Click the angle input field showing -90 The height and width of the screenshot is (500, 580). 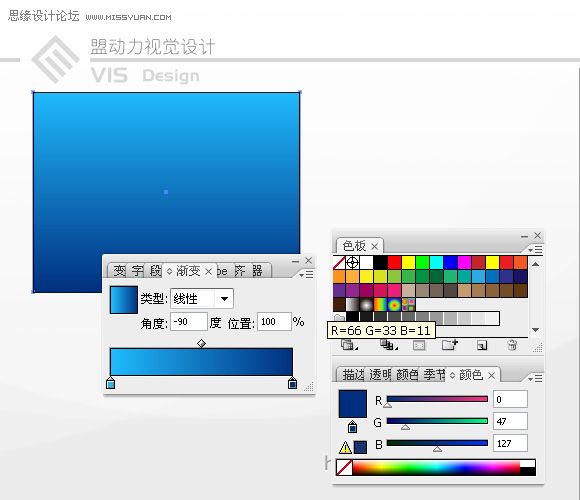tap(189, 322)
